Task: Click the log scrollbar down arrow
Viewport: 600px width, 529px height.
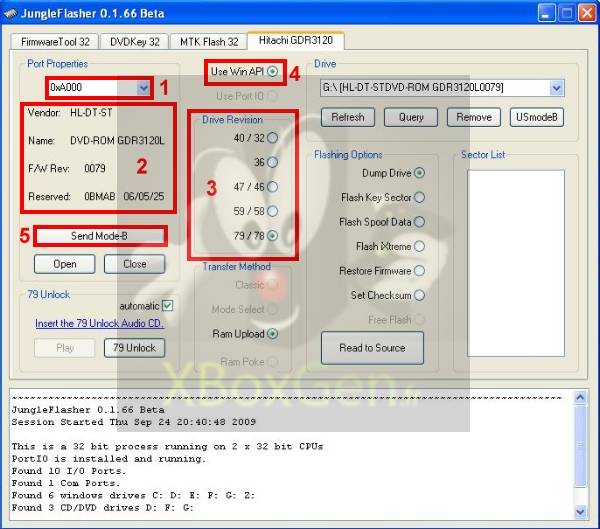Action: (580, 511)
